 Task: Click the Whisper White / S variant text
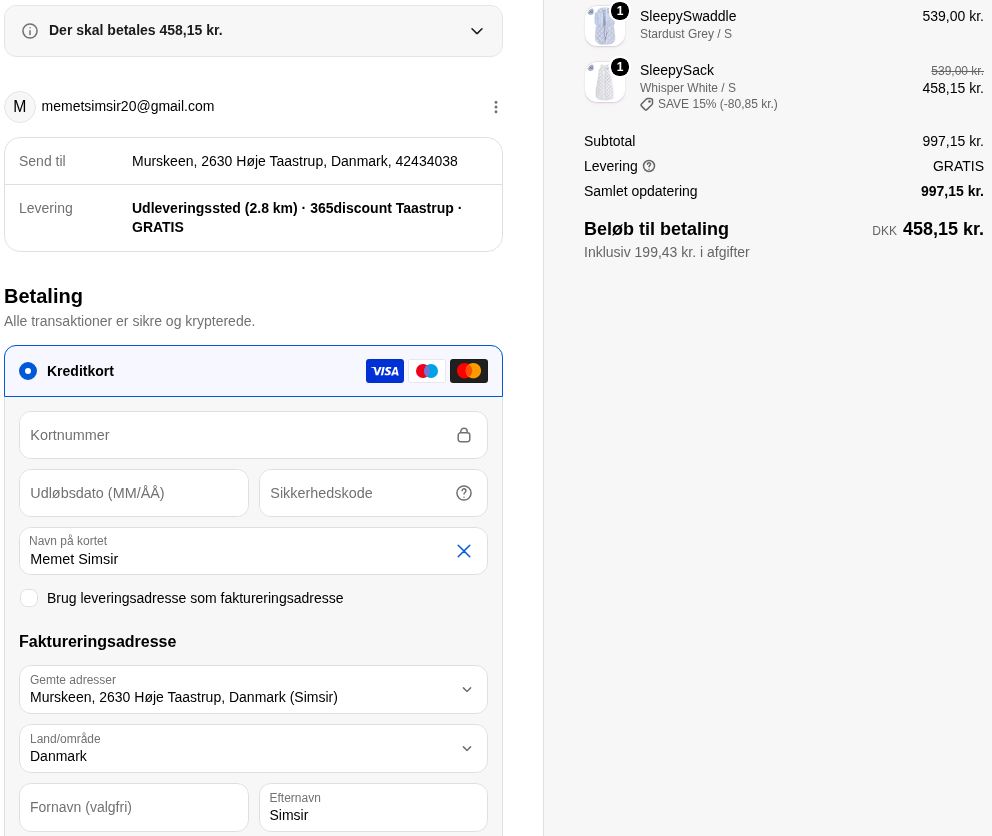point(687,88)
